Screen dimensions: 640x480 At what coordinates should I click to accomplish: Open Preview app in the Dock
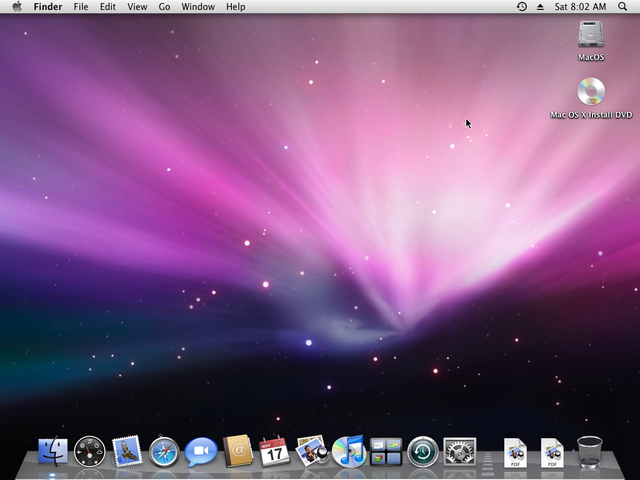coord(312,451)
